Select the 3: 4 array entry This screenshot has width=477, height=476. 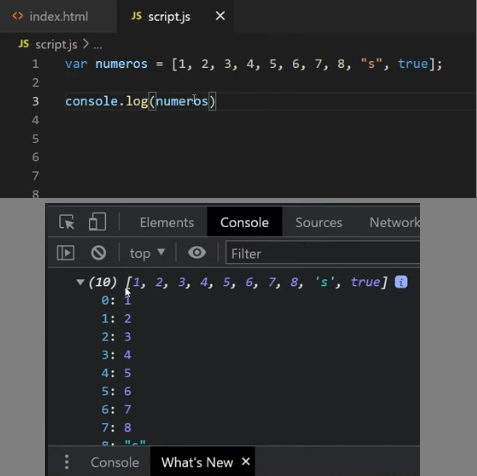[116, 355]
